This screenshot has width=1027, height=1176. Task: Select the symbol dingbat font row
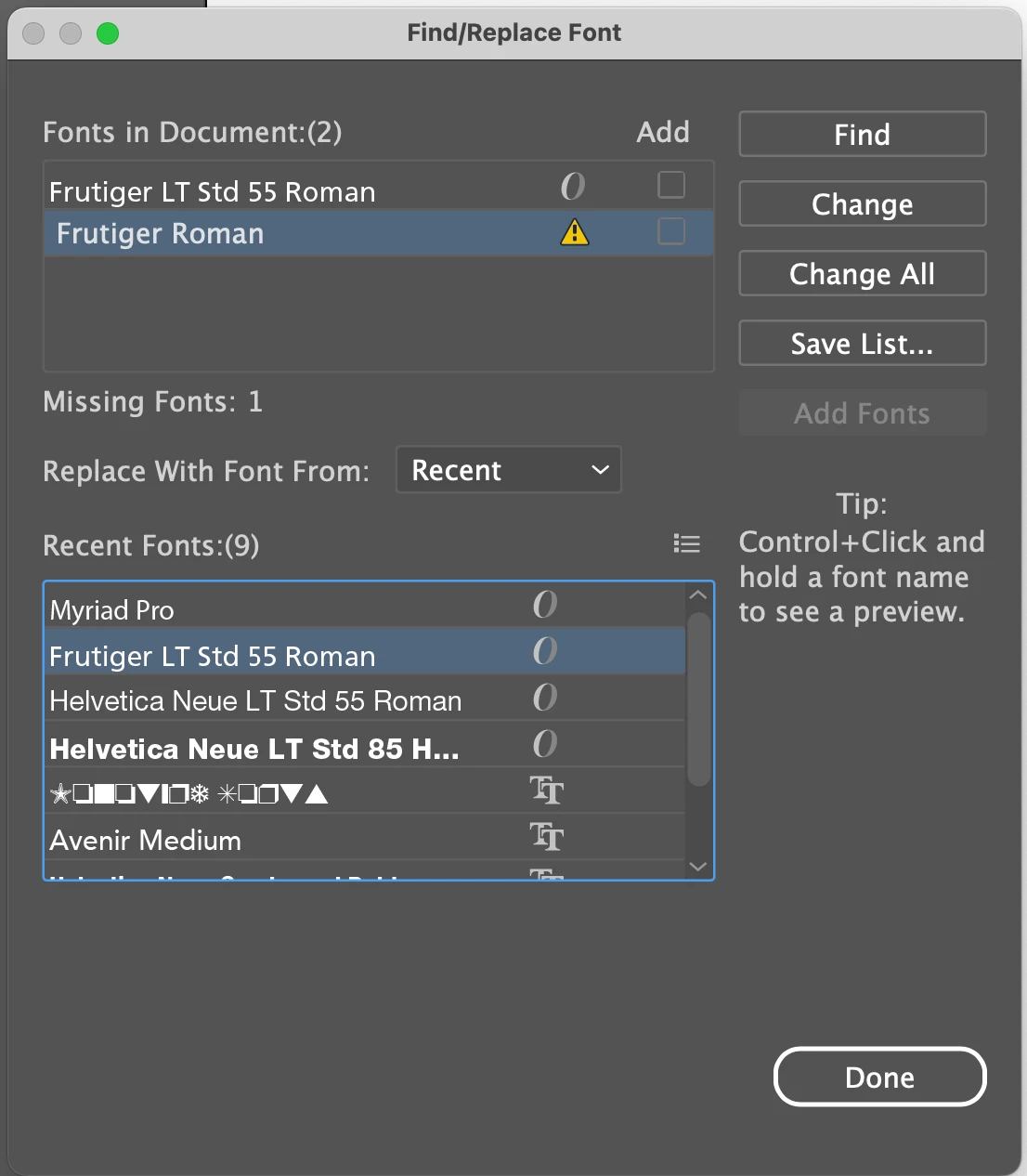(x=365, y=791)
